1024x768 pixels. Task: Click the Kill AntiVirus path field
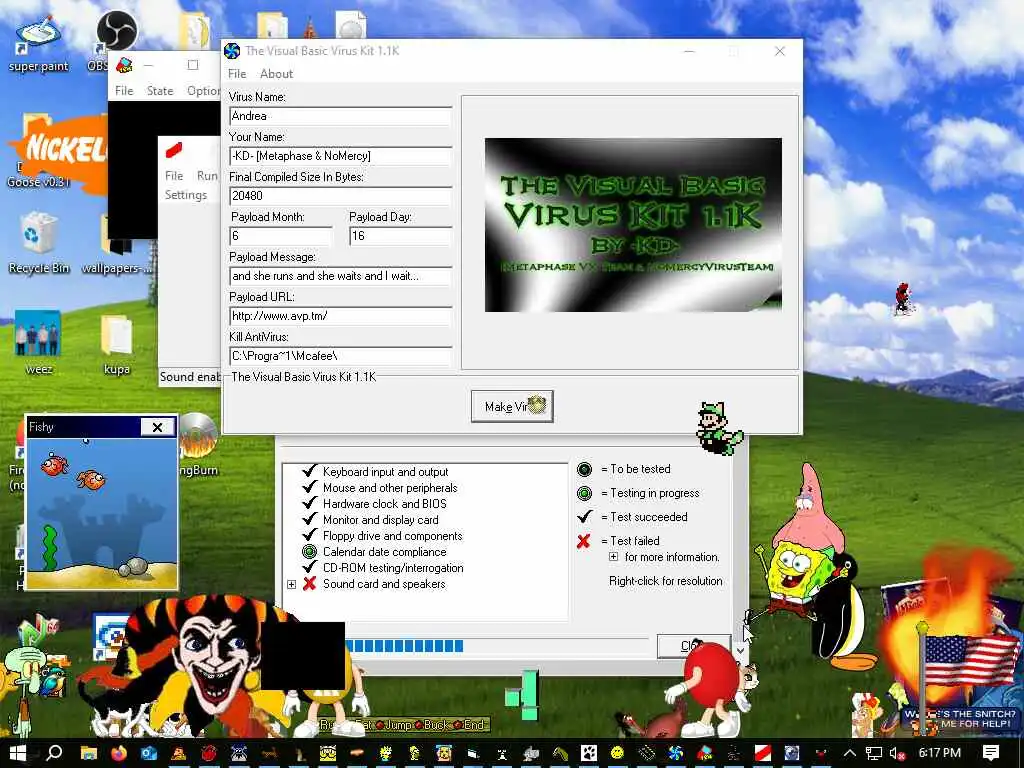pos(340,356)
